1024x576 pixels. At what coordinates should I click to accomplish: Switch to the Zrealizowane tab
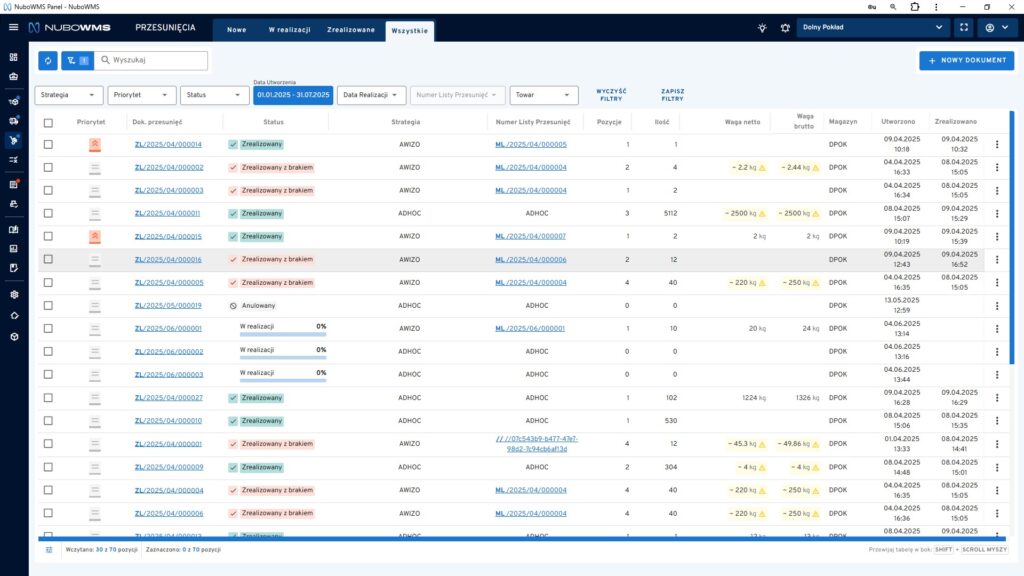pyautogui.click(x=351, y=30)
